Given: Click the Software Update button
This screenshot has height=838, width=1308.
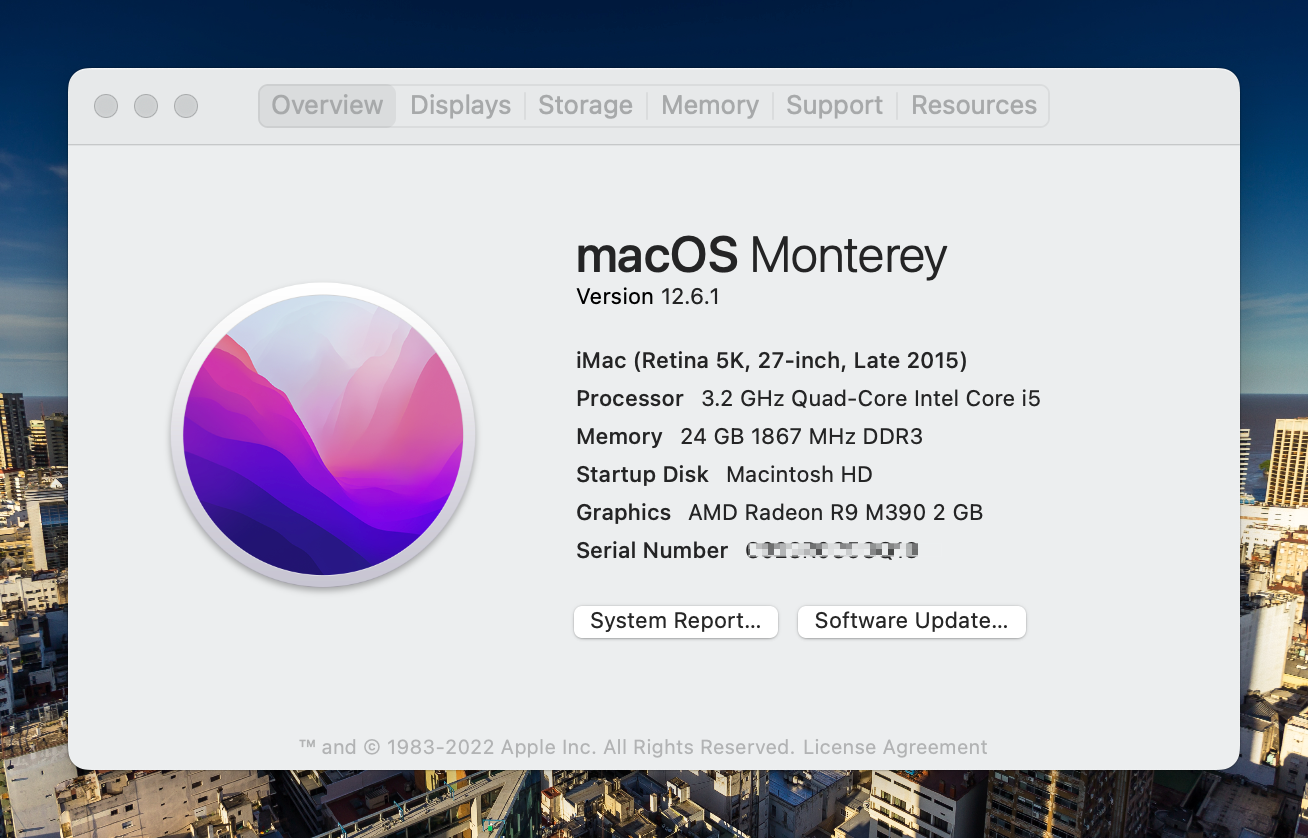Looking at the screenshot, I should pyautogui.click(x=911, y=621).
